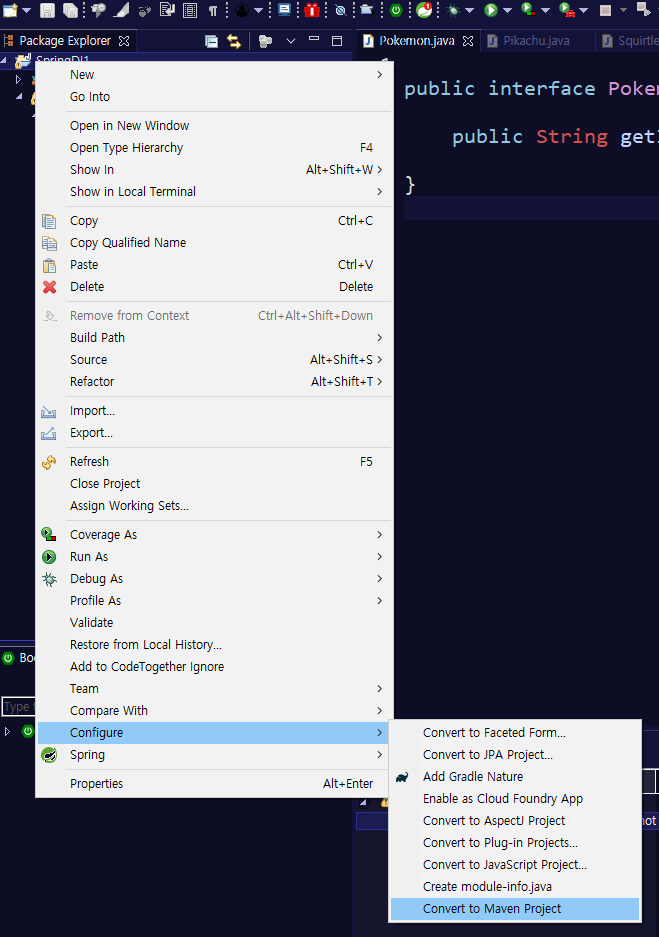Screen dimensions: 659x937
Task: Click the open folder toolbar icon
Action: [366, 10]
